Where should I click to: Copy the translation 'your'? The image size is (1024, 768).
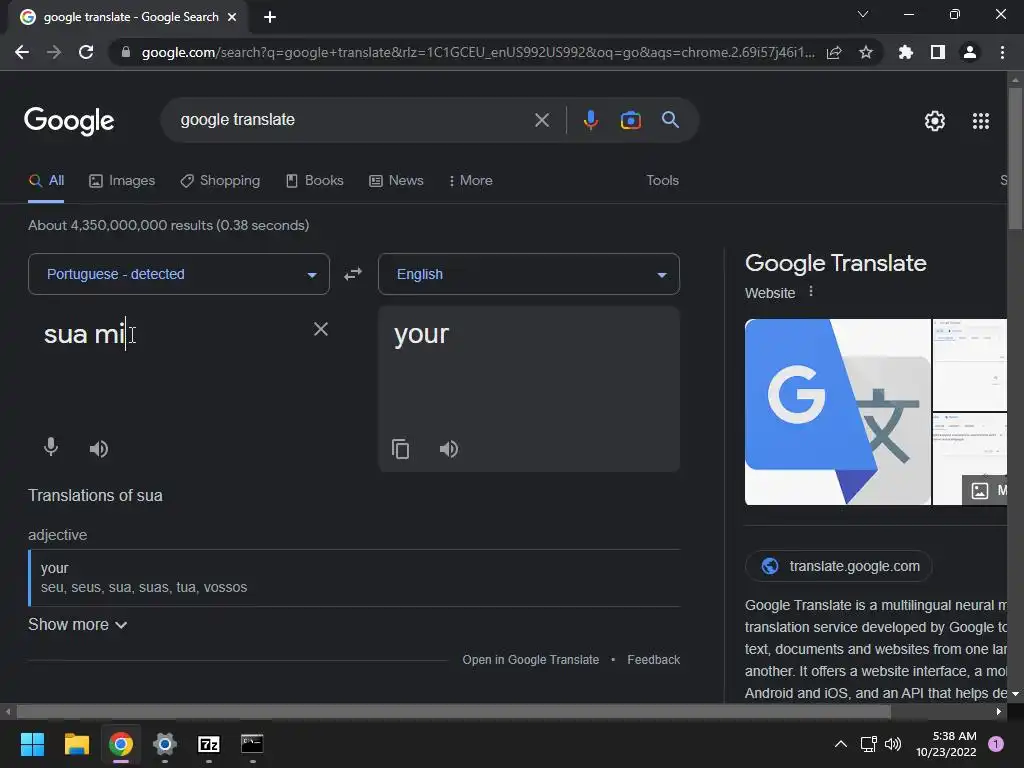pos(400,449)
